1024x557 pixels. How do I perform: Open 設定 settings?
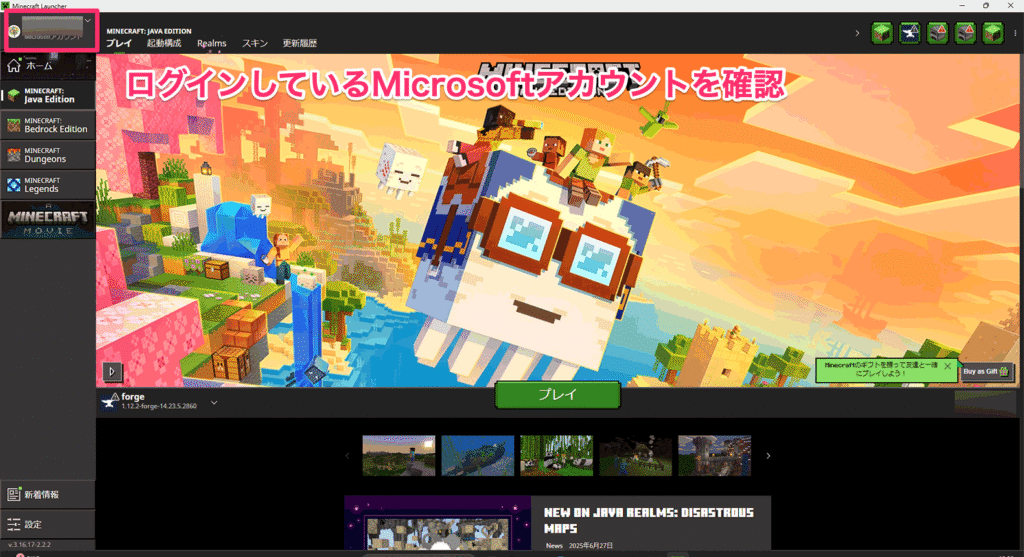pyautogui.click(x=48, y=524)
